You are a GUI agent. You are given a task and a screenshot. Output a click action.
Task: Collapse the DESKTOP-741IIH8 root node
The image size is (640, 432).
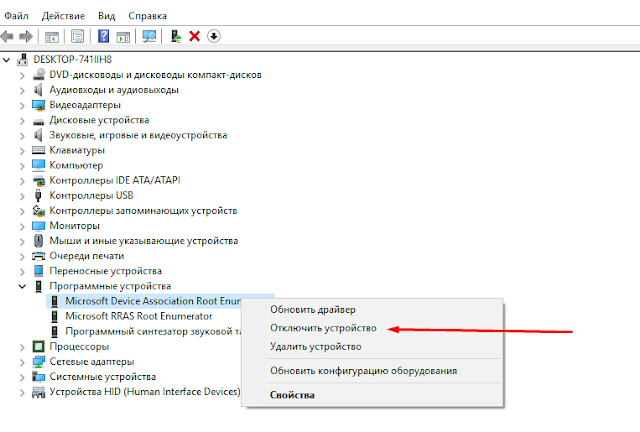[x=6, y=60]
